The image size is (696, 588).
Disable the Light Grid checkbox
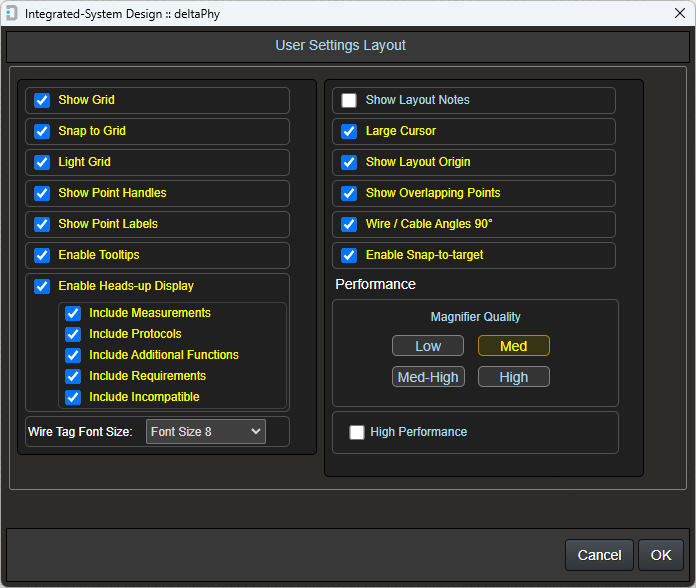coord(42,162)
